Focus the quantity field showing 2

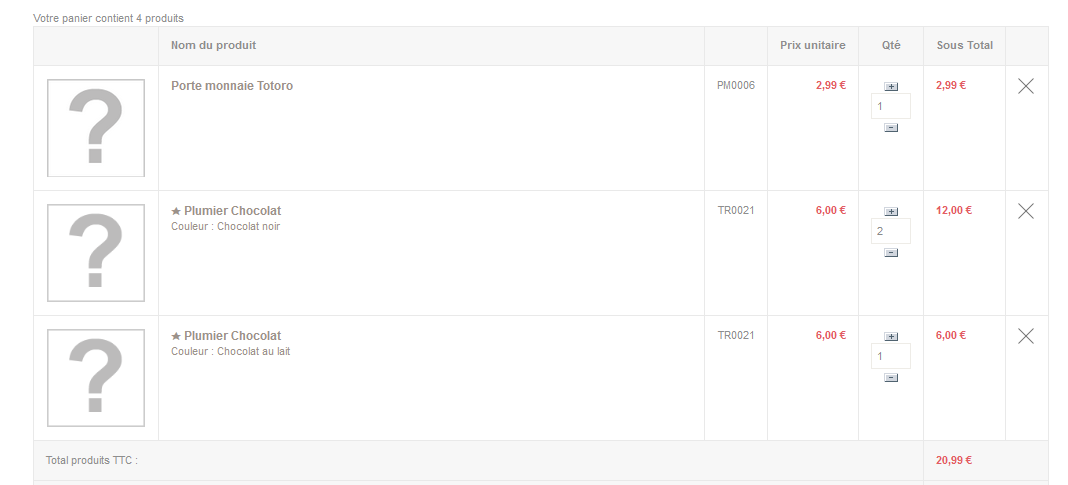(891, 231)
